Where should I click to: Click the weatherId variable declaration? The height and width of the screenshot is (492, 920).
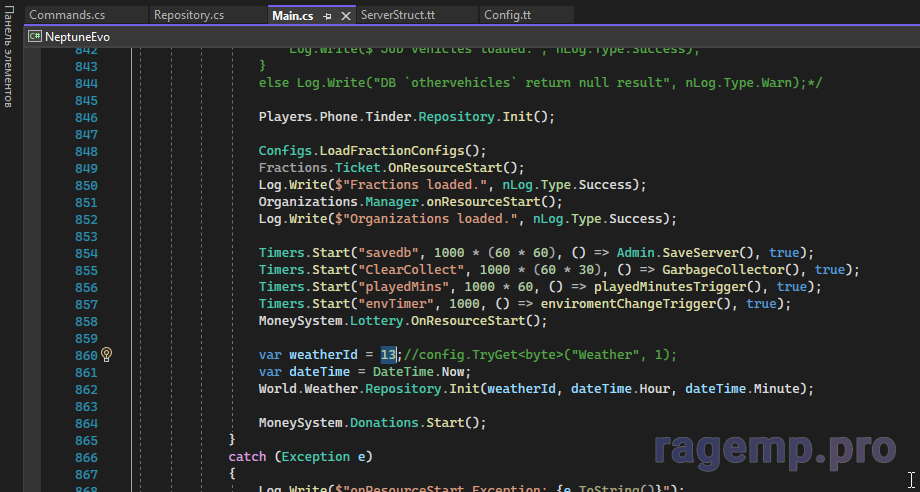[319, 355]
